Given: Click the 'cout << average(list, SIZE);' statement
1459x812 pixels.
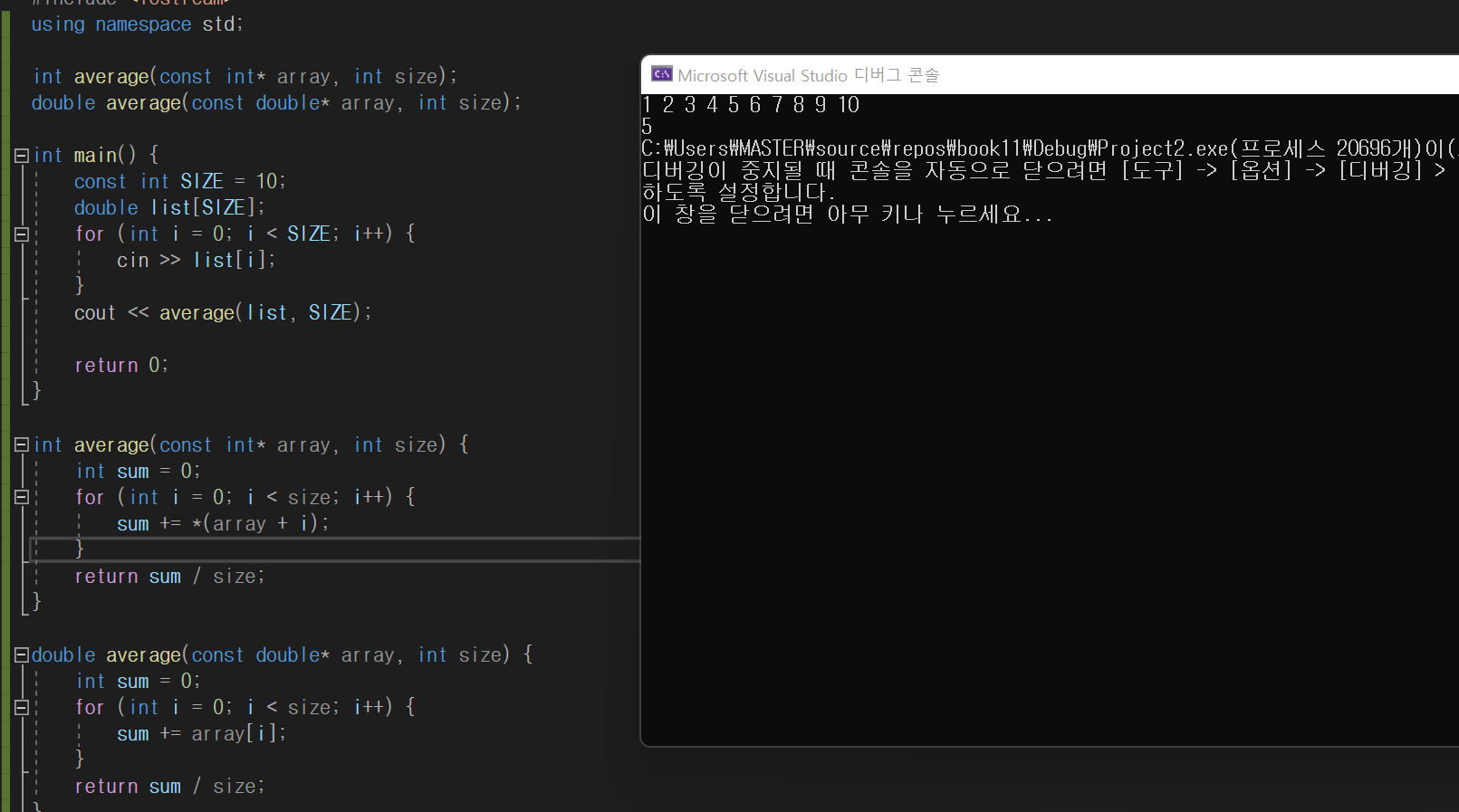Looking at the screenshot, I should (x=223, y=312).
